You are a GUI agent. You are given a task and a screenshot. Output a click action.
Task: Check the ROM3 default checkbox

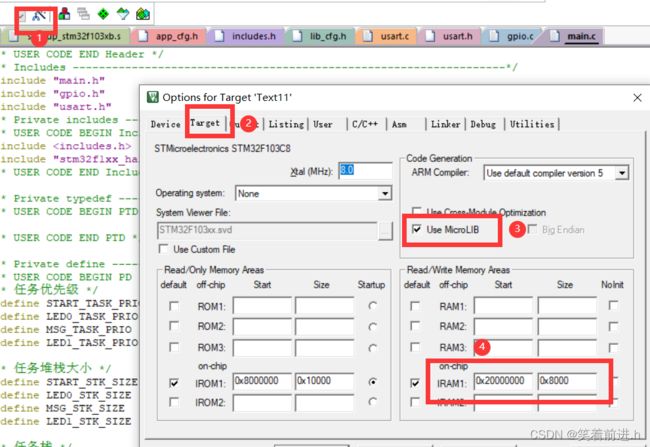point(174,347)
